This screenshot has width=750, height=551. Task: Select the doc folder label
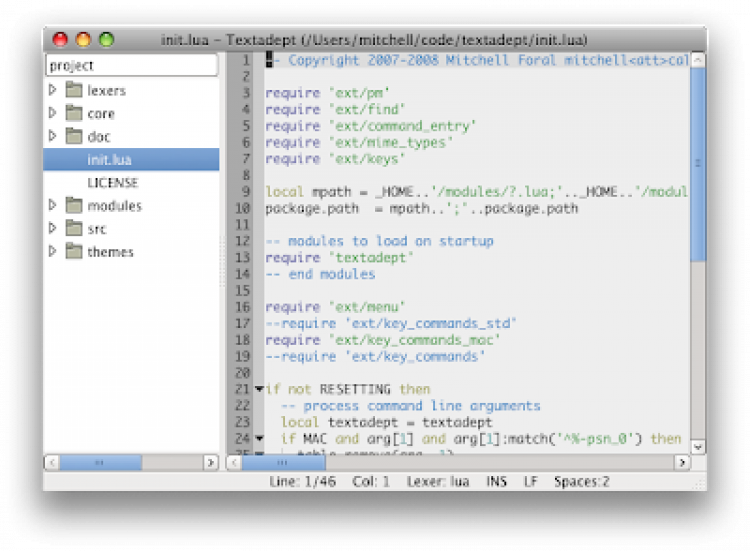99,137
